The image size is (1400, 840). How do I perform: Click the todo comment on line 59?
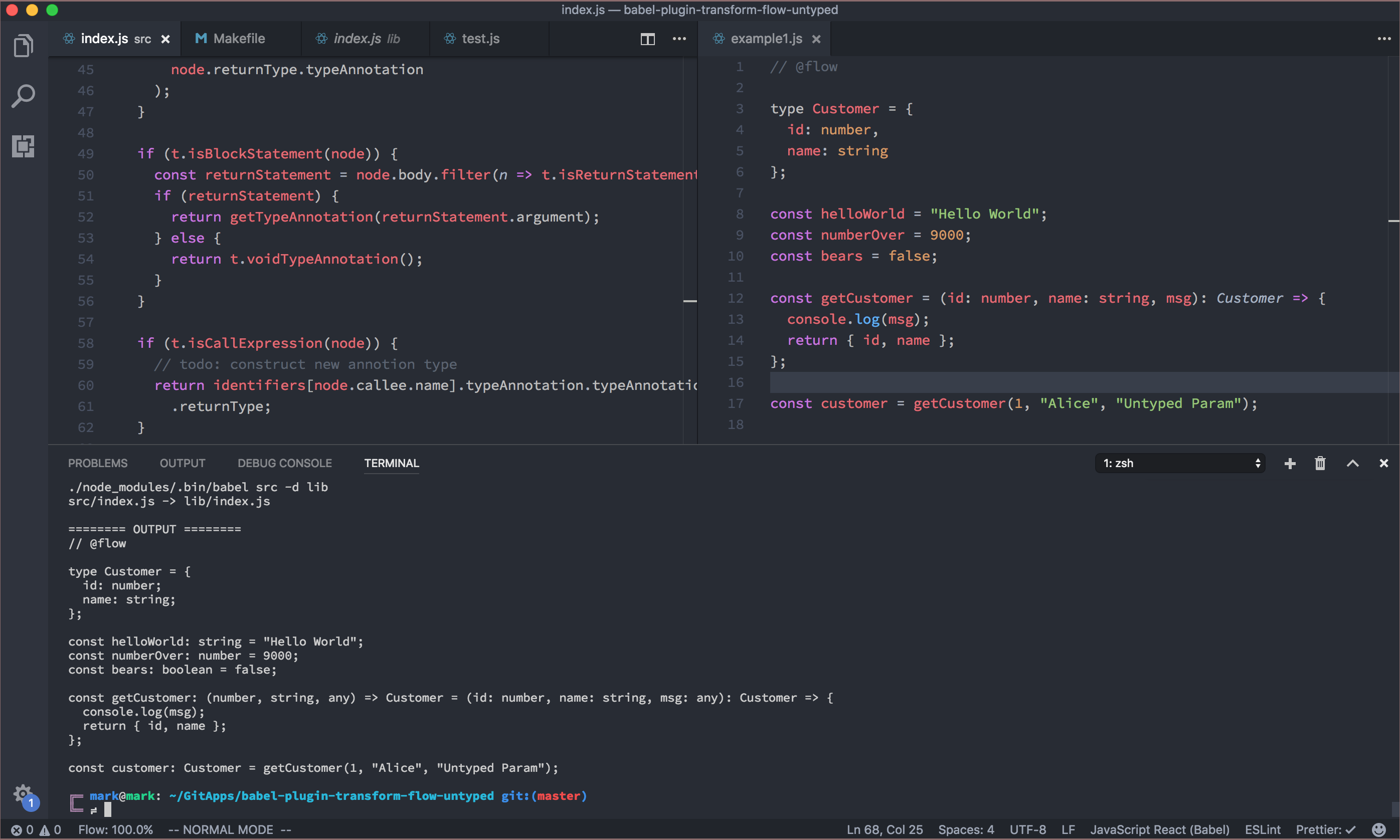(x=305, y=364)
